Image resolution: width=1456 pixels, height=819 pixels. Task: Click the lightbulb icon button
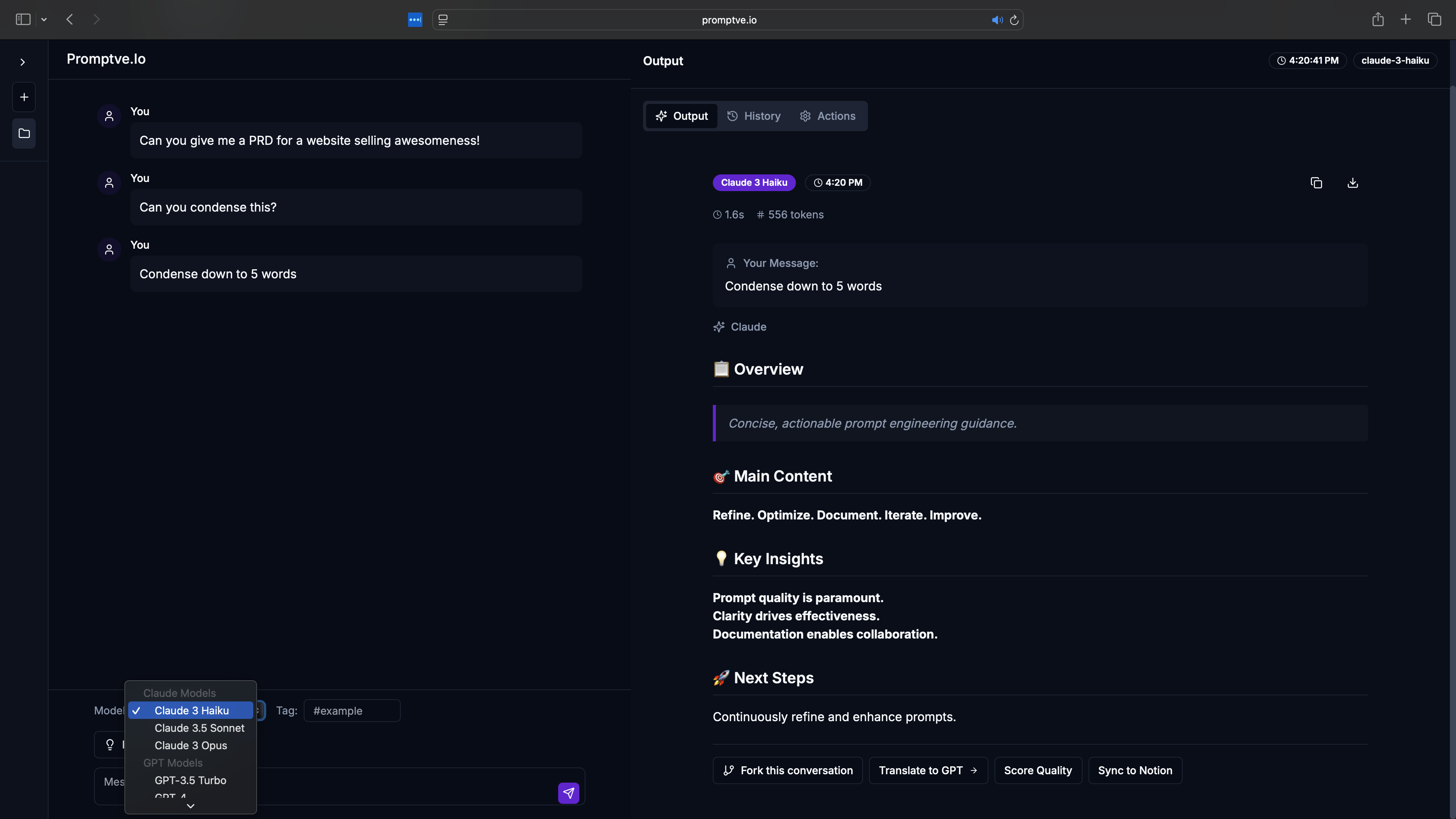tap(110, 744)
